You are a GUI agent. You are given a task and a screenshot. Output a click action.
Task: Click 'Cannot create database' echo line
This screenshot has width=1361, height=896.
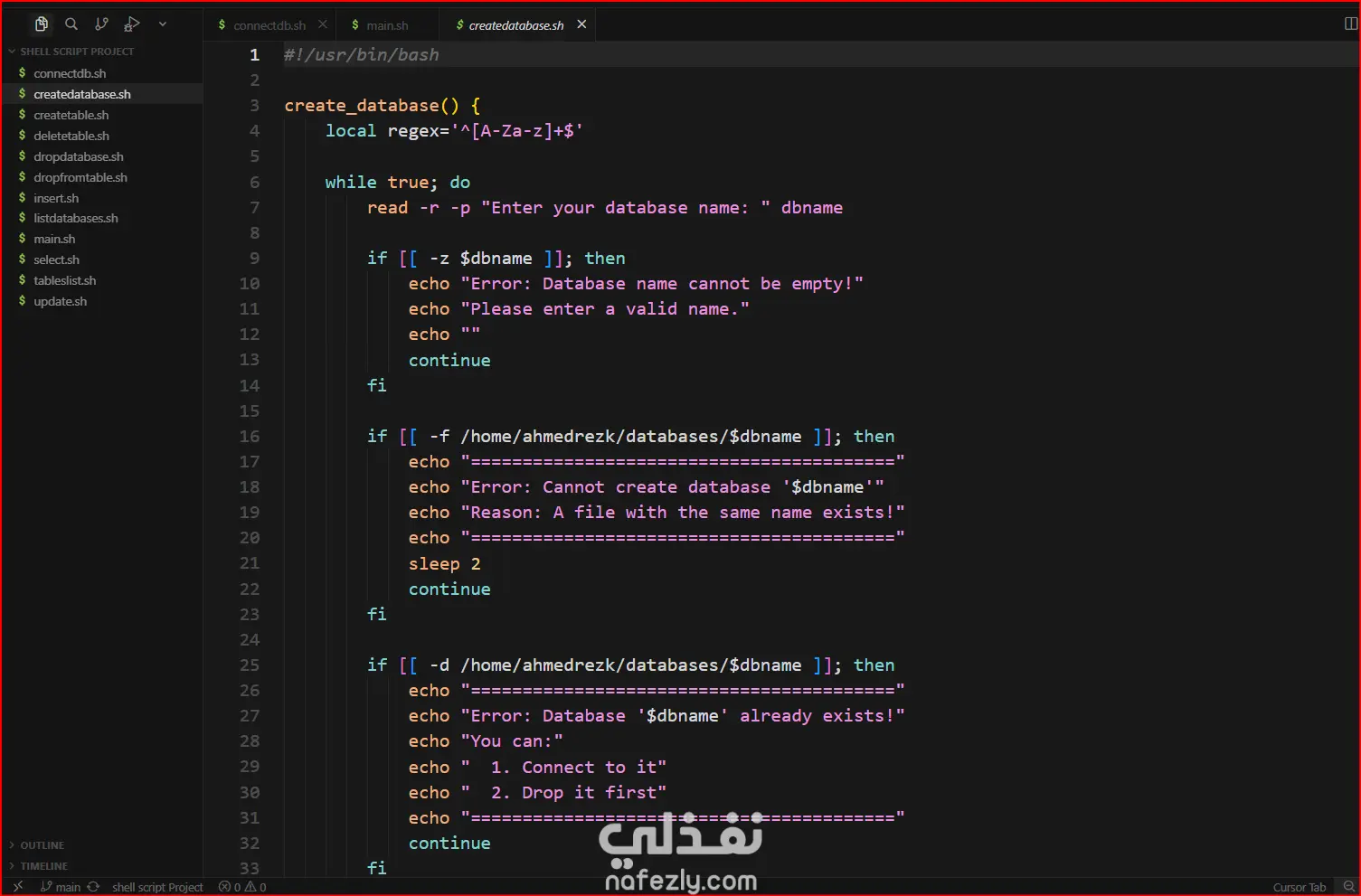(x=647, y=487)
